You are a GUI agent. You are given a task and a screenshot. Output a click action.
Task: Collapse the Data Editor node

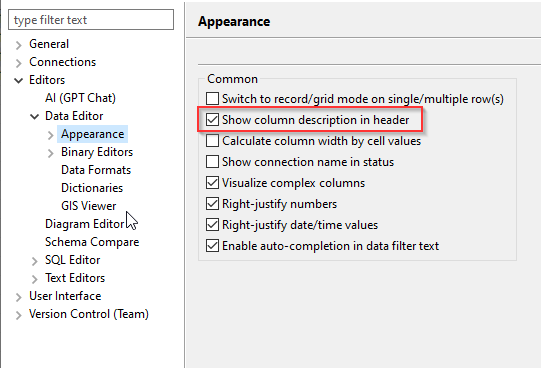click(x=35, y=117)
